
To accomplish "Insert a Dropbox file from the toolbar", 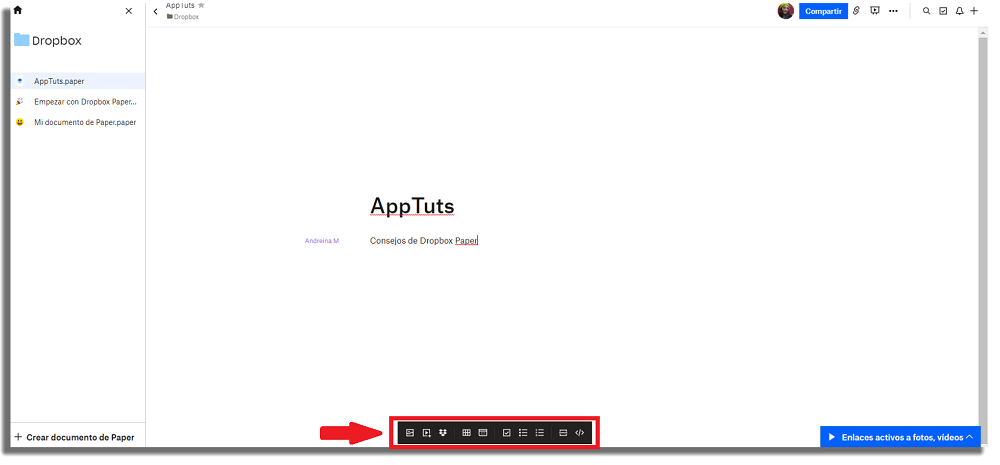I will [x=443, y=432].
